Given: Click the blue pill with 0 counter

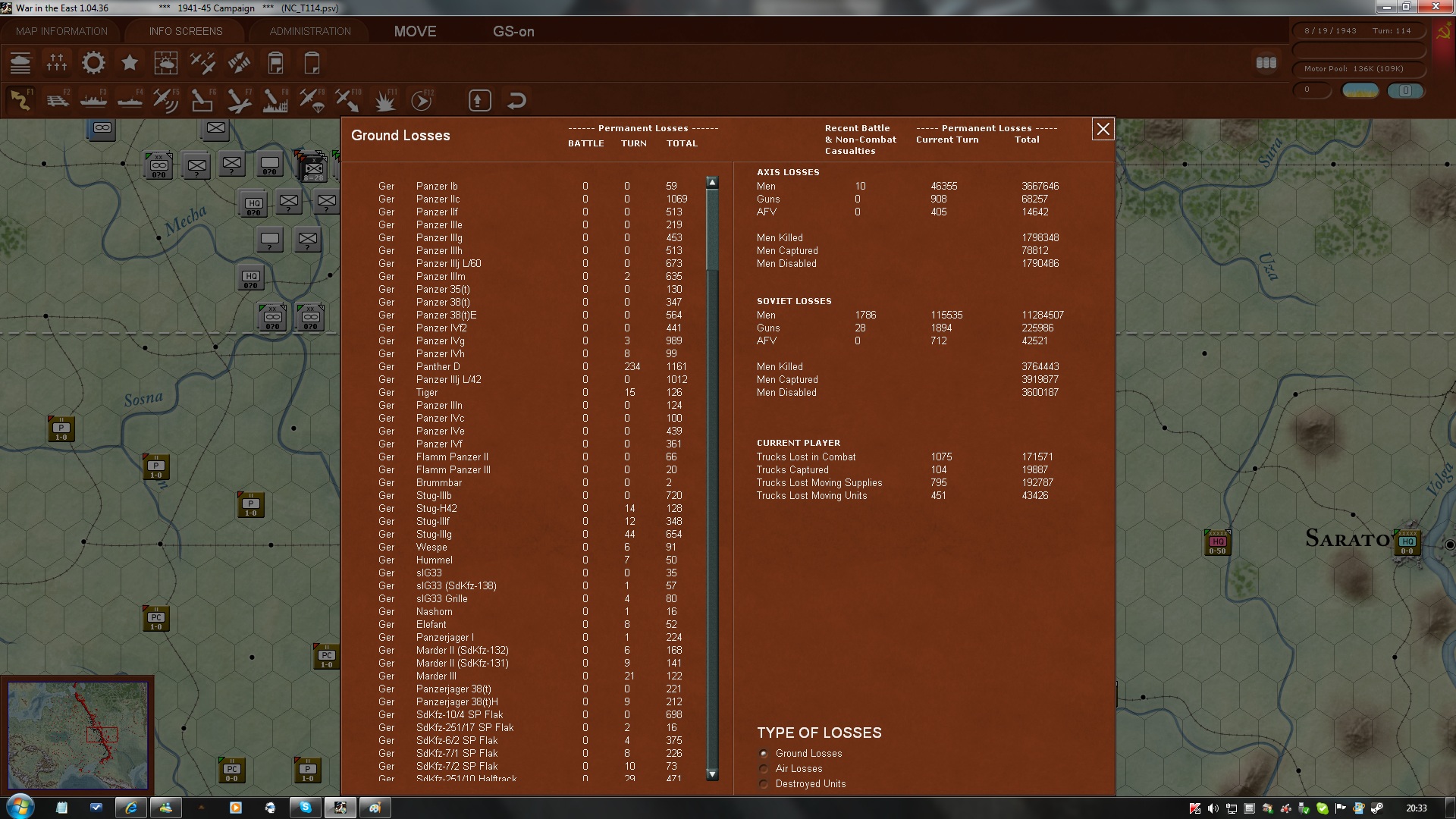Looking at the screenshot, I should pyautogui.click(x=1405, y=91).
